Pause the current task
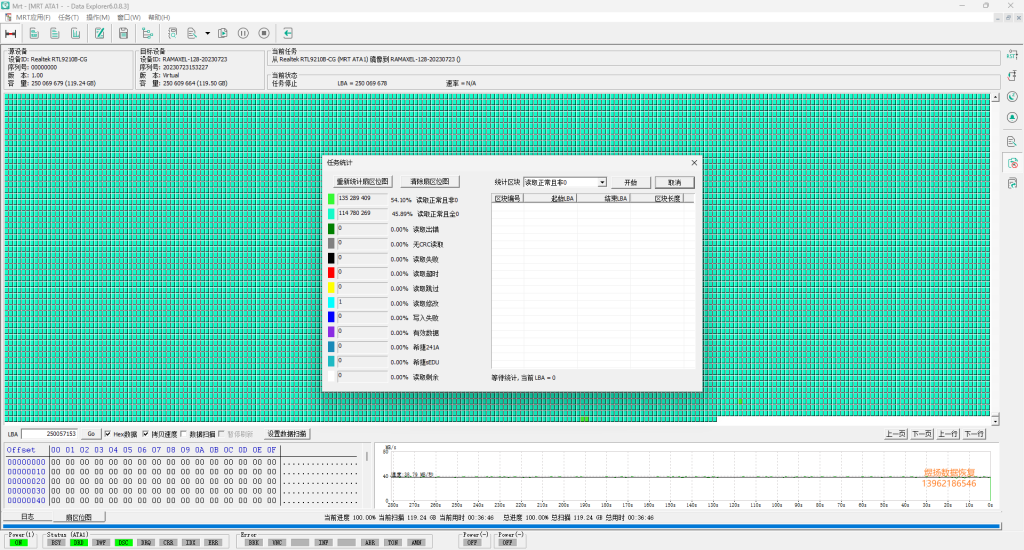1024x550 pixels. pyautogui.click(x=243, y=33)
